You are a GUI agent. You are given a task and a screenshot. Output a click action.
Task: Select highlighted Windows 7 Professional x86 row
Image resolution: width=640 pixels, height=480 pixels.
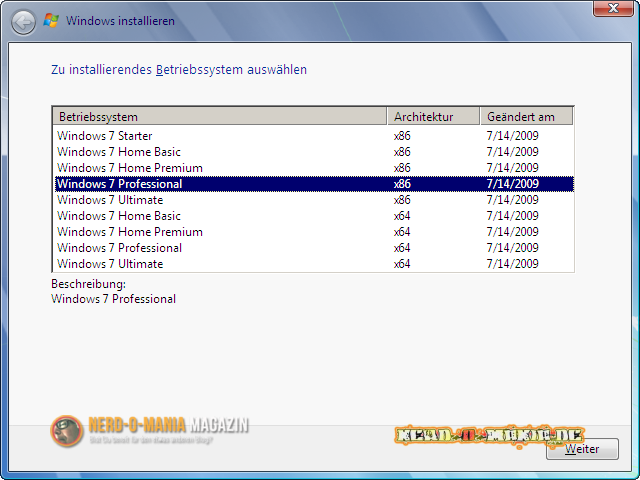click(314, 184)
